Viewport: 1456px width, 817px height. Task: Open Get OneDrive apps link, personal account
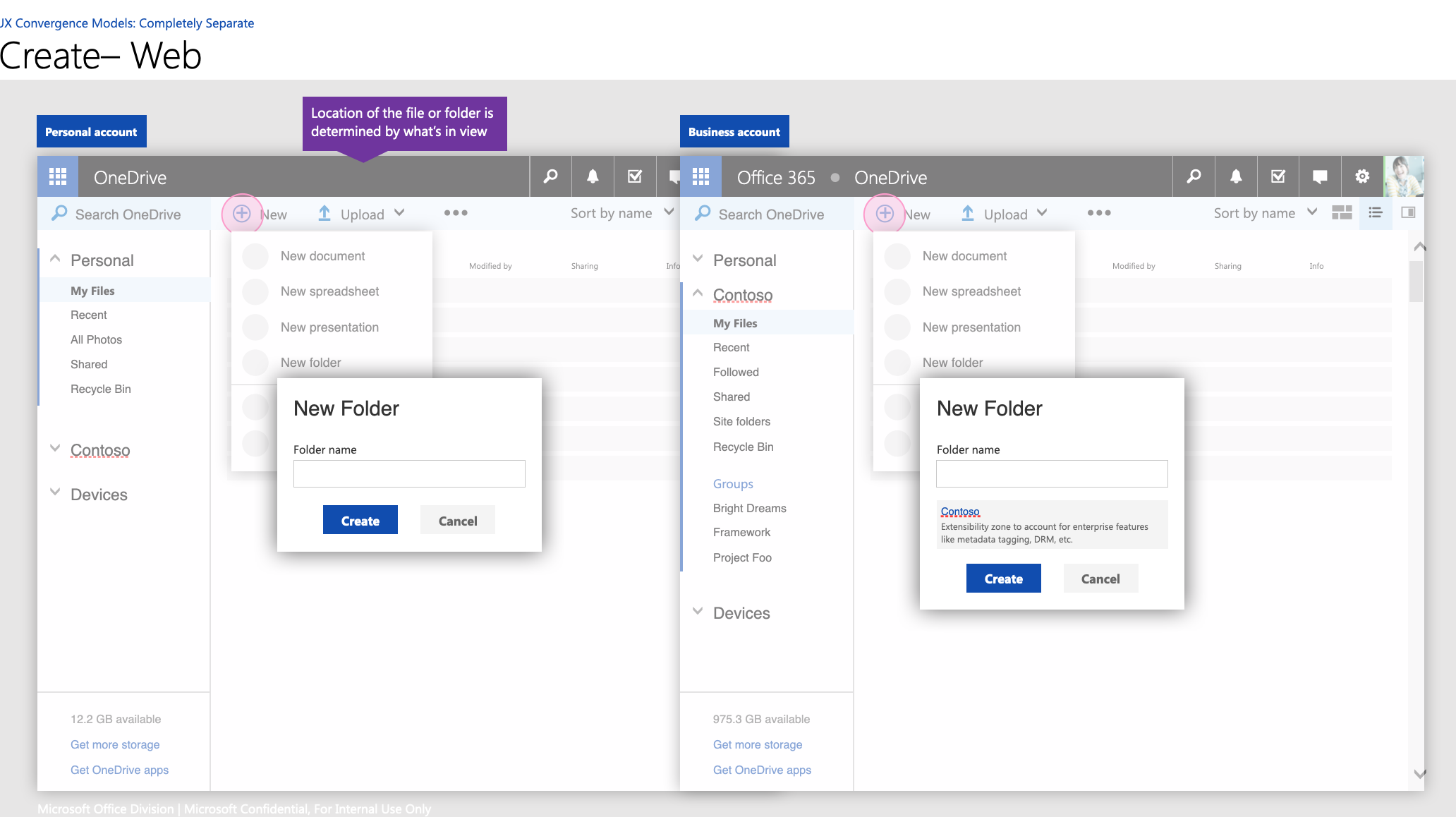coord(119,770)
